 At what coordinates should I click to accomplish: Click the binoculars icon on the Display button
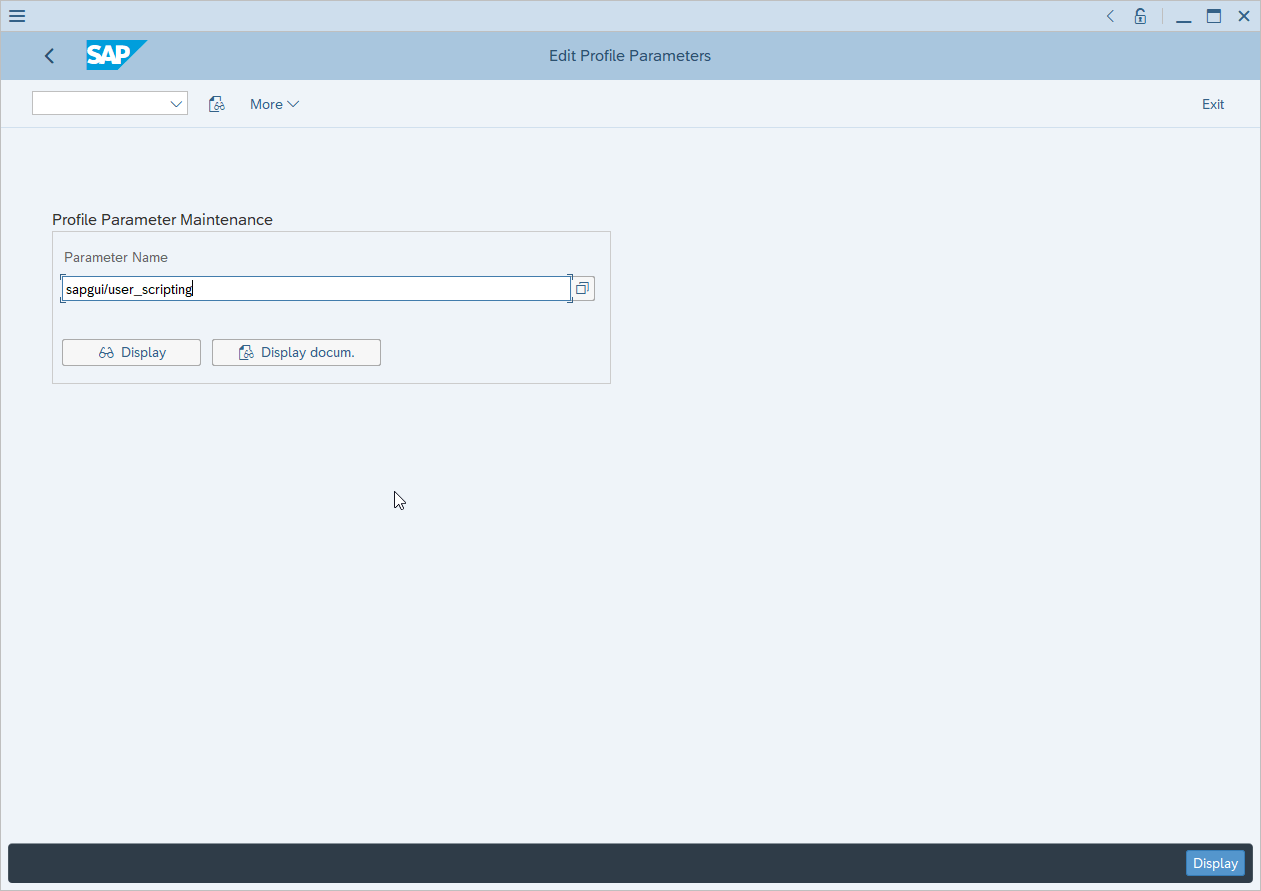point(107,352)
